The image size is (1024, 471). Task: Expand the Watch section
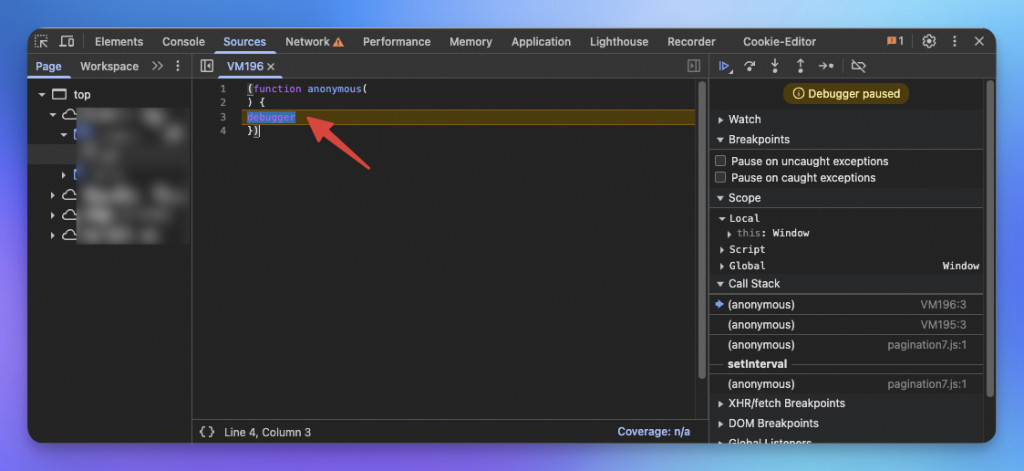pyautogui.click(x=721, y=120)
